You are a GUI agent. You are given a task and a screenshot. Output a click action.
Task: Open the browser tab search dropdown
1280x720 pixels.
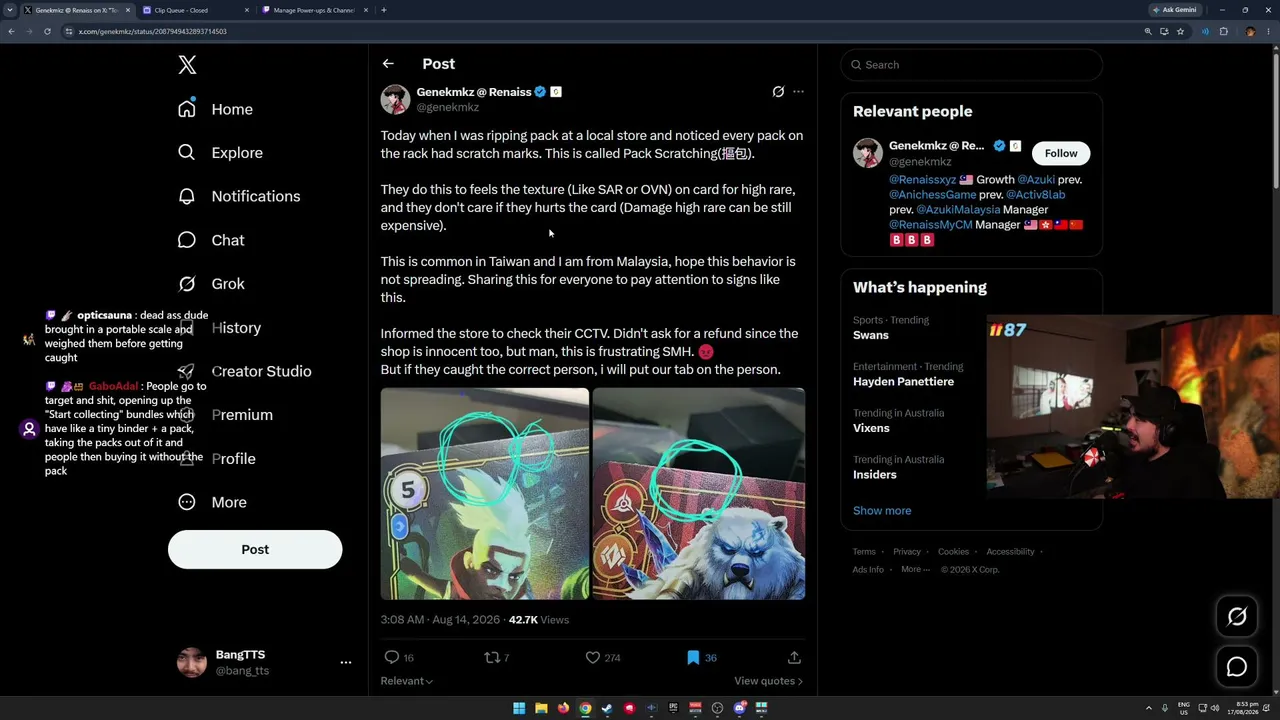(9, 10)
